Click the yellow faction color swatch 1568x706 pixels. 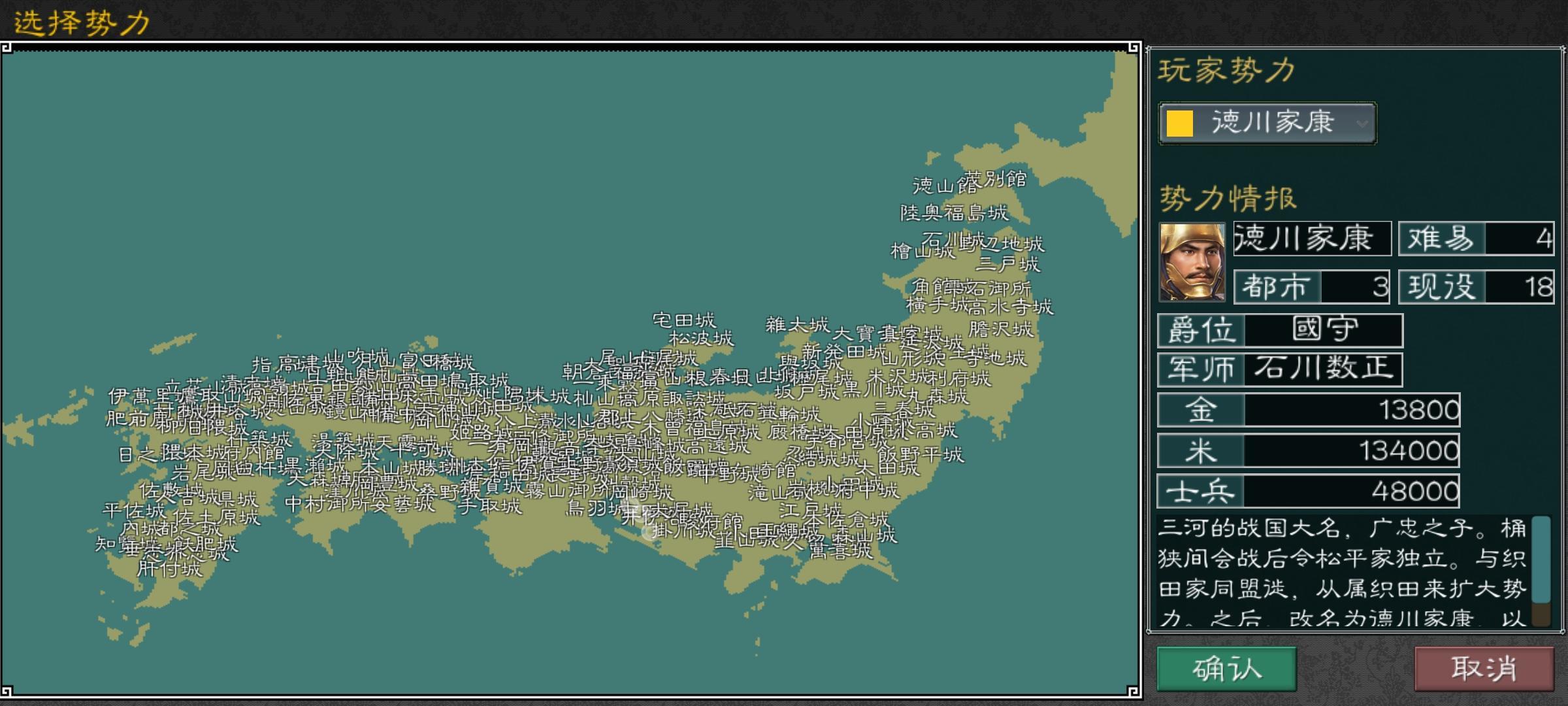coord(1180,123)
